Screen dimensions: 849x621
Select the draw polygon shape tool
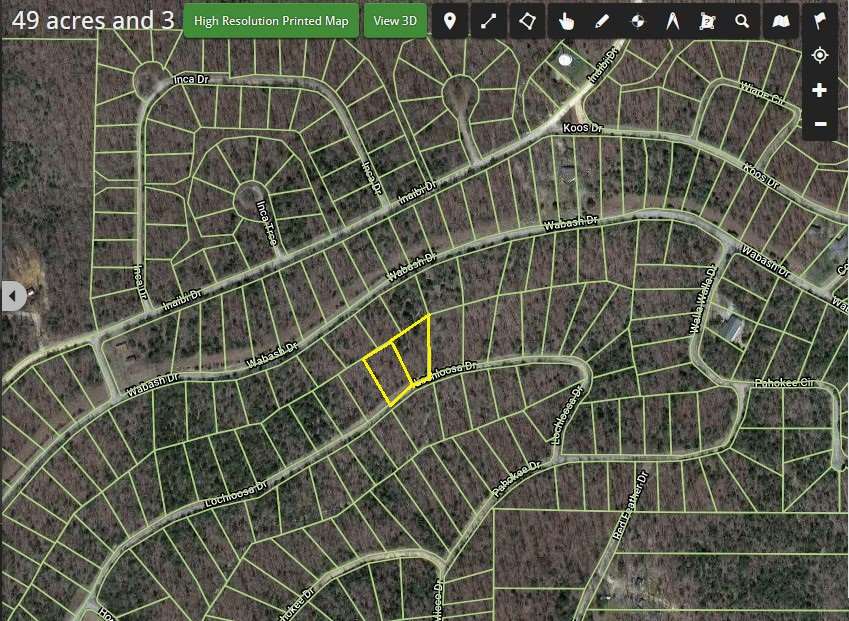[x=528, y=21]
